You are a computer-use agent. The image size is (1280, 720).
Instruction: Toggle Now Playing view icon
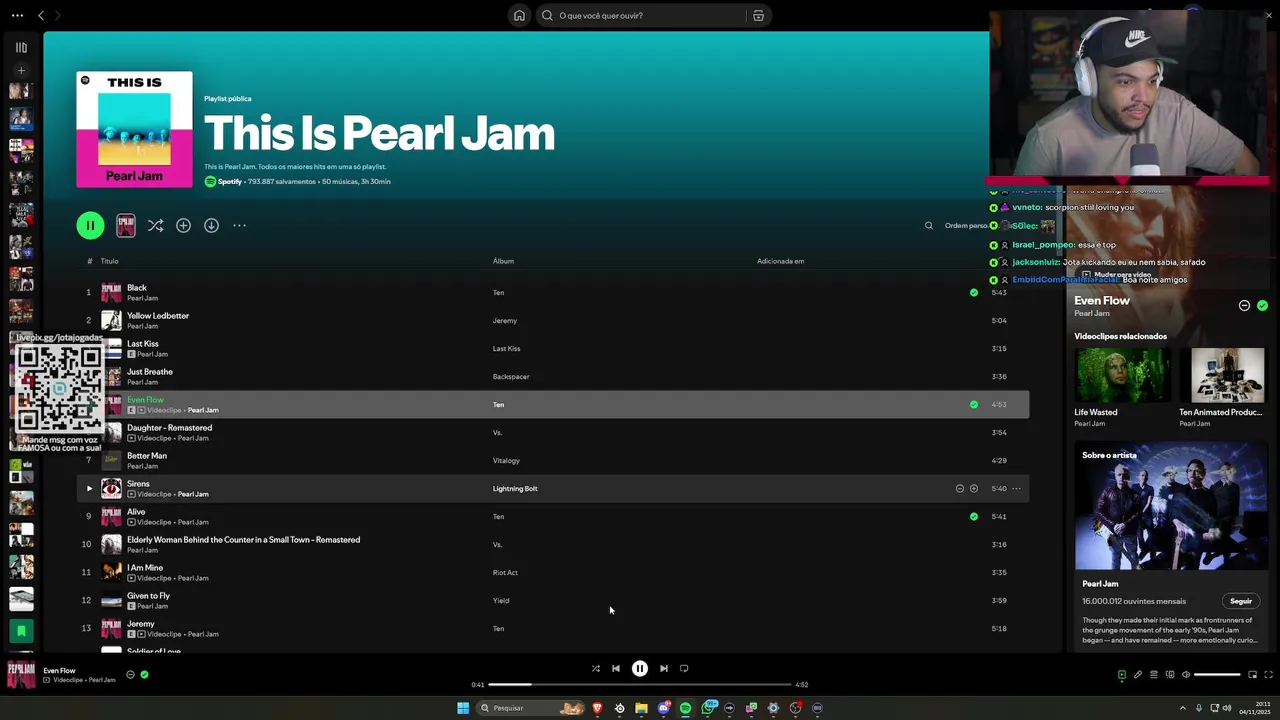[1121, 675]
